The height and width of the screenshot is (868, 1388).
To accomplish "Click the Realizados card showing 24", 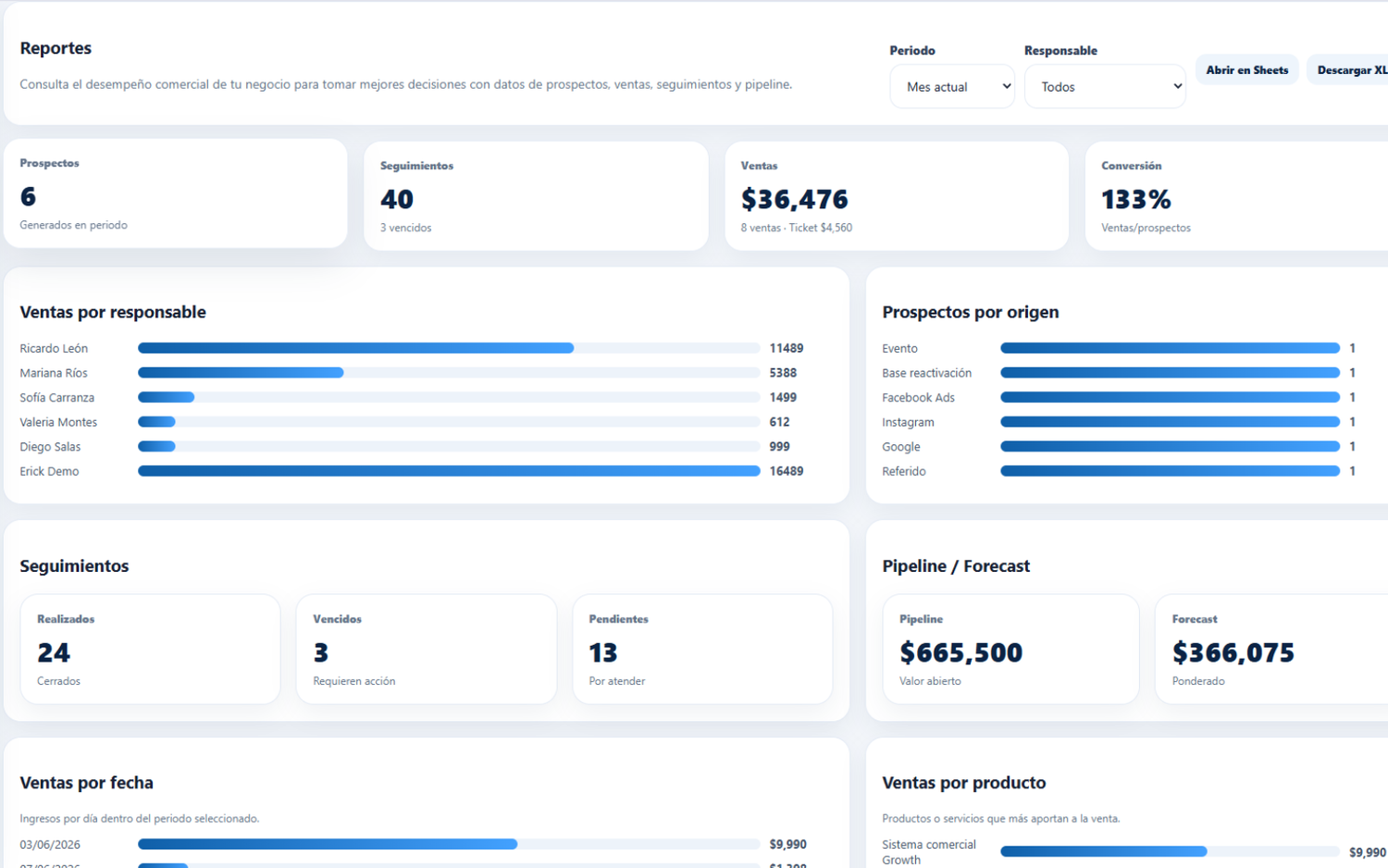I will [x=150, y=649].
